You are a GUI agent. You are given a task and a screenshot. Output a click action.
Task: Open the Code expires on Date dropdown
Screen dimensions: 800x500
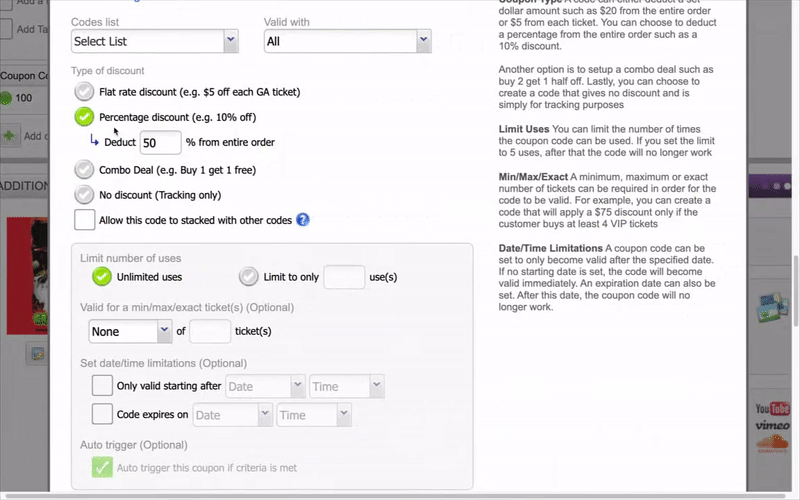[233, 415]
